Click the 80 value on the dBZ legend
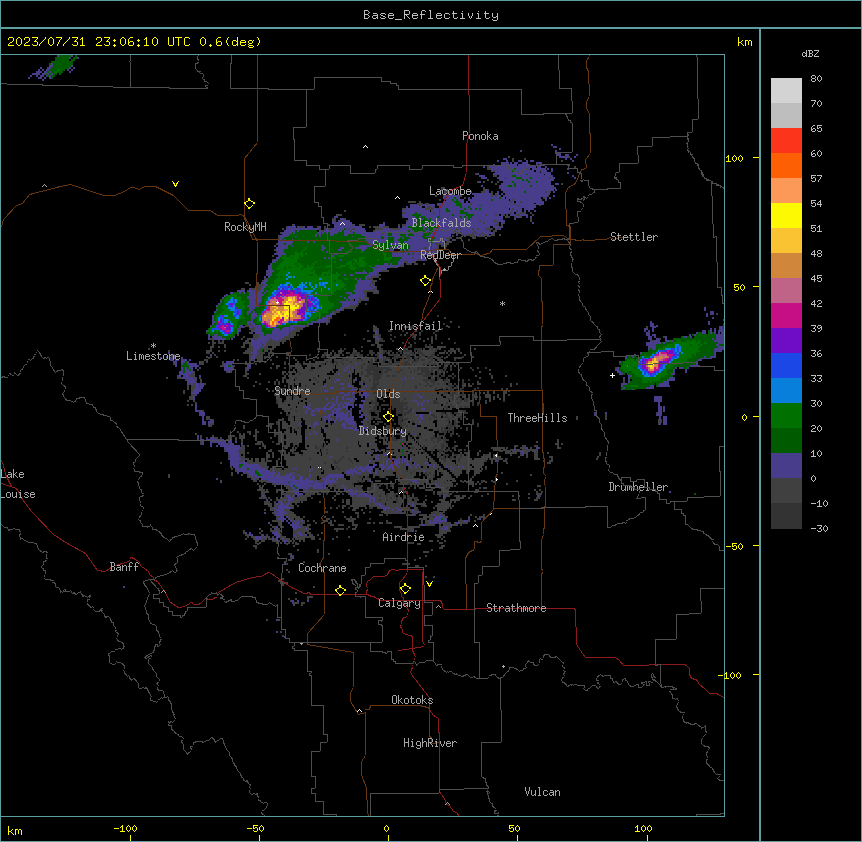862x842 pixels. (816, 79)
